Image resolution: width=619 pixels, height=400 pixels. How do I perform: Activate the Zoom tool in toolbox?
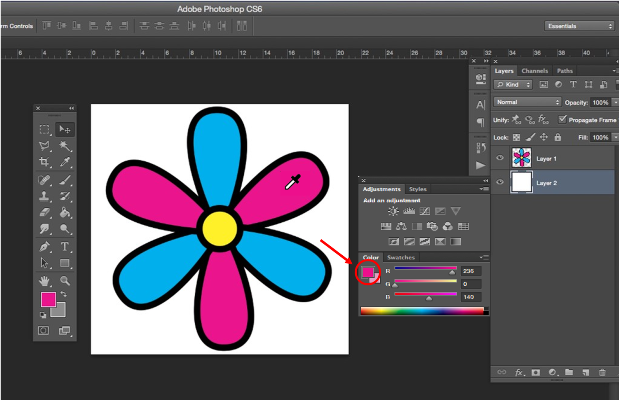65,280
